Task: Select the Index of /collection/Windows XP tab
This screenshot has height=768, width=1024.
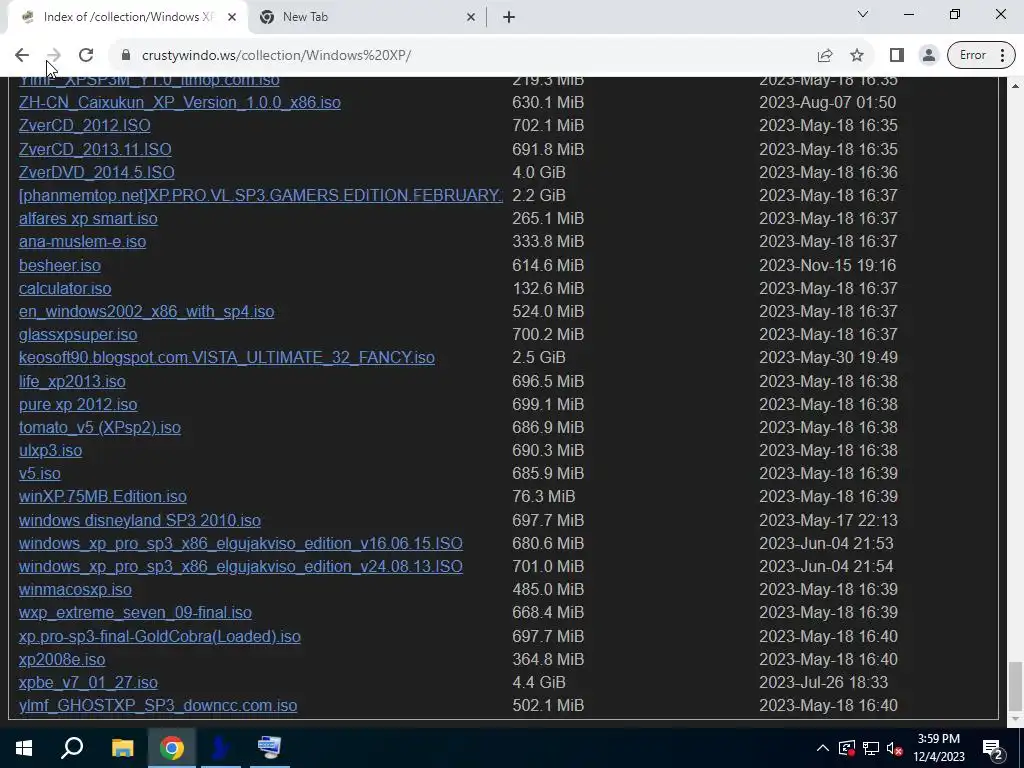Action: pyautogui.click(x=127, y=18)
